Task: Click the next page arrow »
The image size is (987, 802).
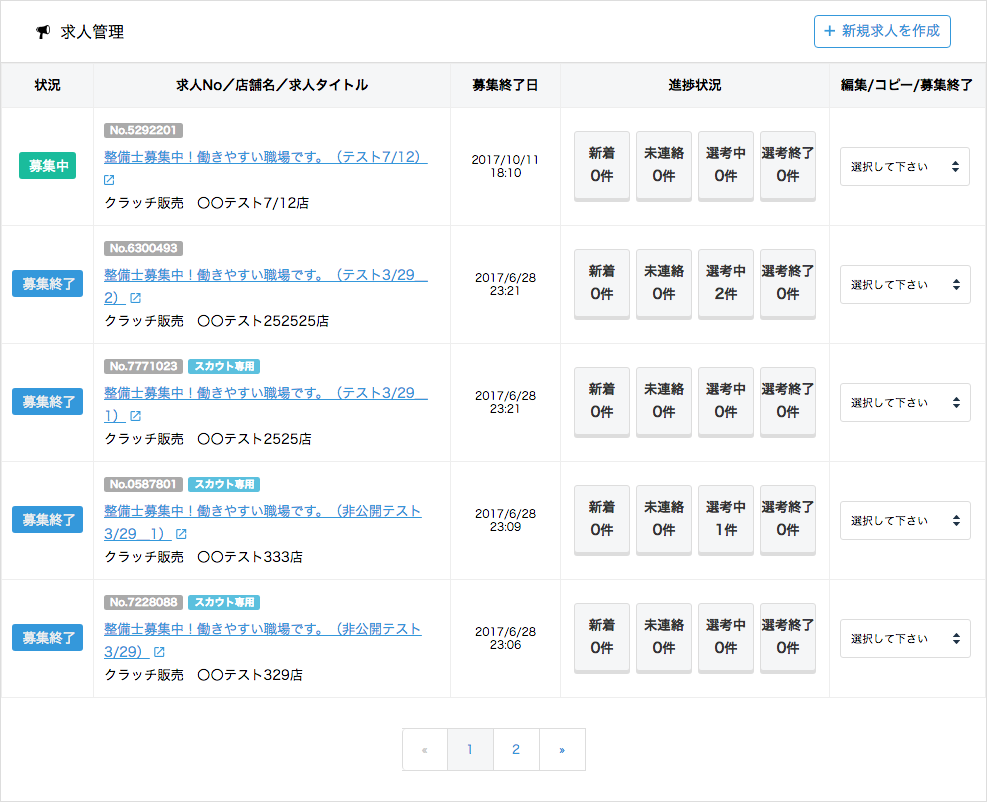Action: [562, 750]
